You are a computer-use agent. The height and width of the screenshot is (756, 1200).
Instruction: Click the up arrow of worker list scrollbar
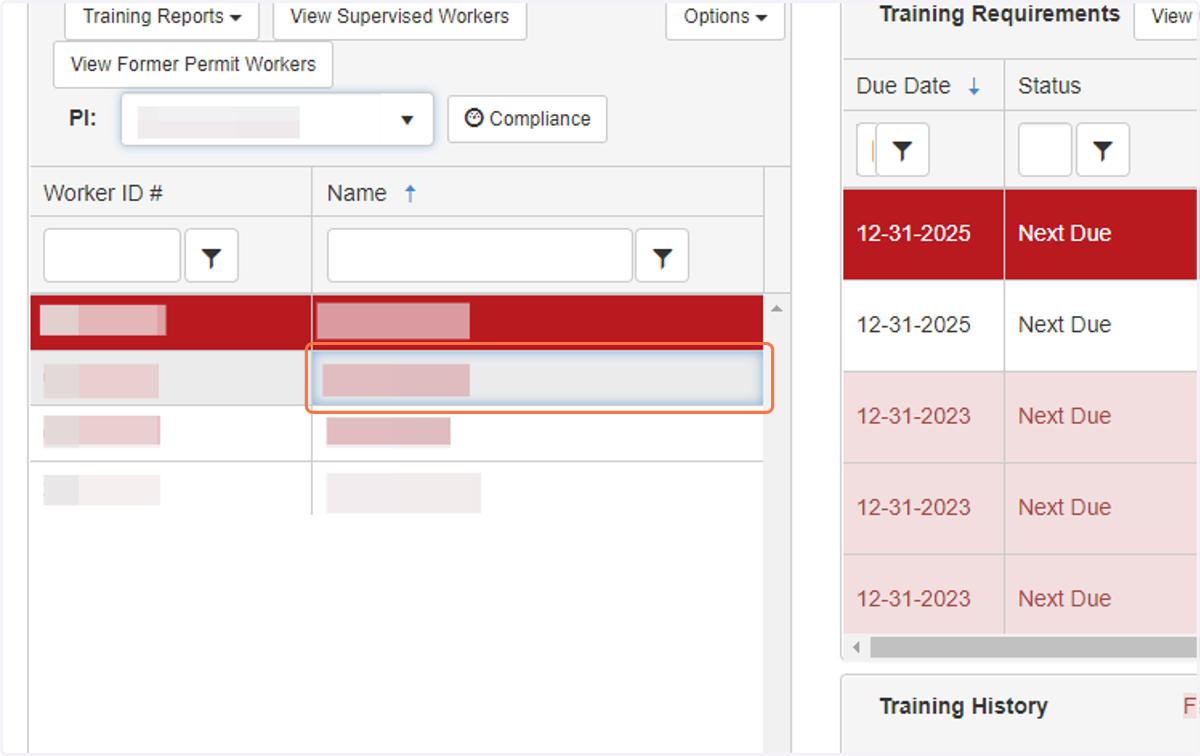(x=776, y=308)
